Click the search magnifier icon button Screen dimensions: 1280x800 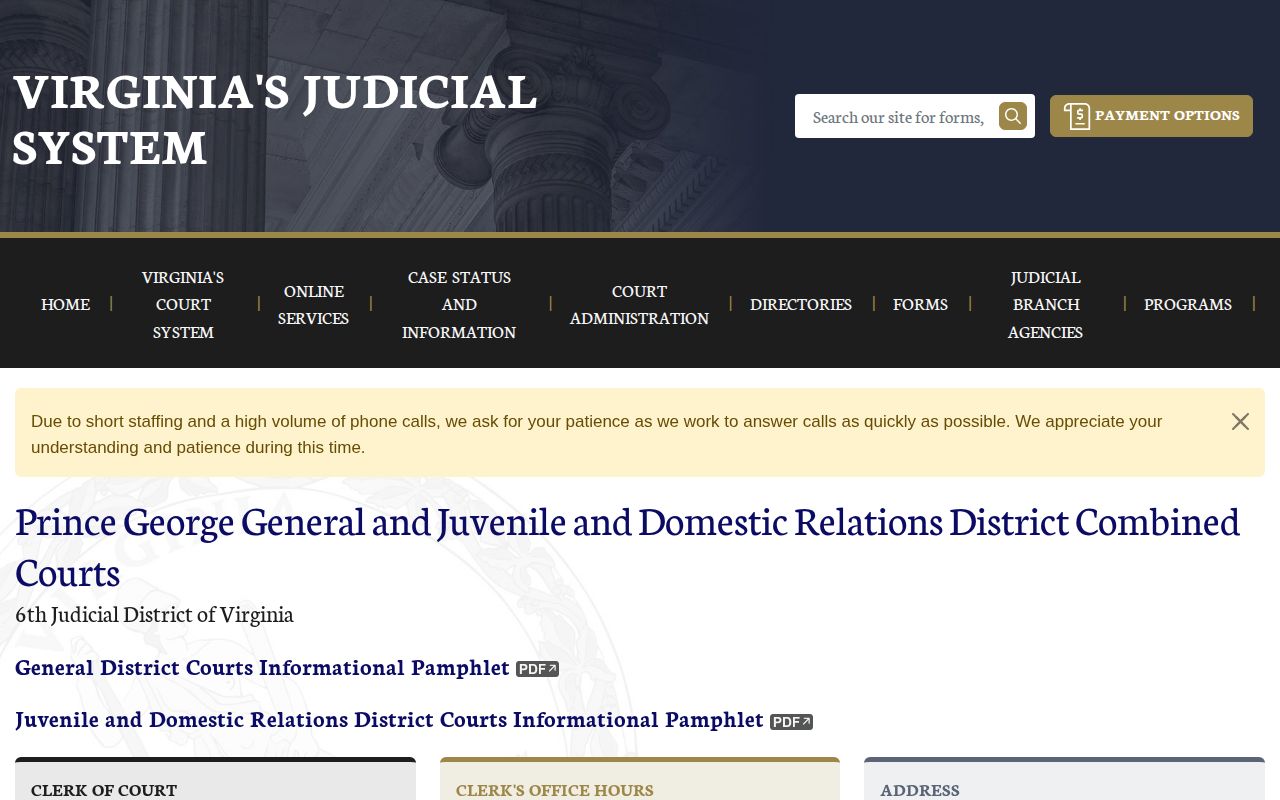[1013, 116]
